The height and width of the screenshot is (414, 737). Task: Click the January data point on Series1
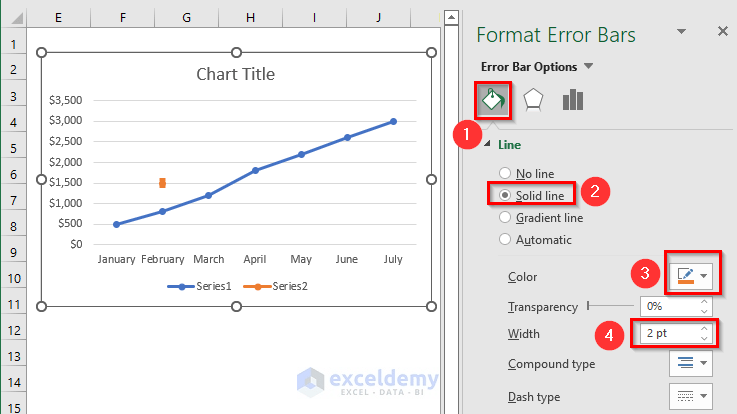117,225
